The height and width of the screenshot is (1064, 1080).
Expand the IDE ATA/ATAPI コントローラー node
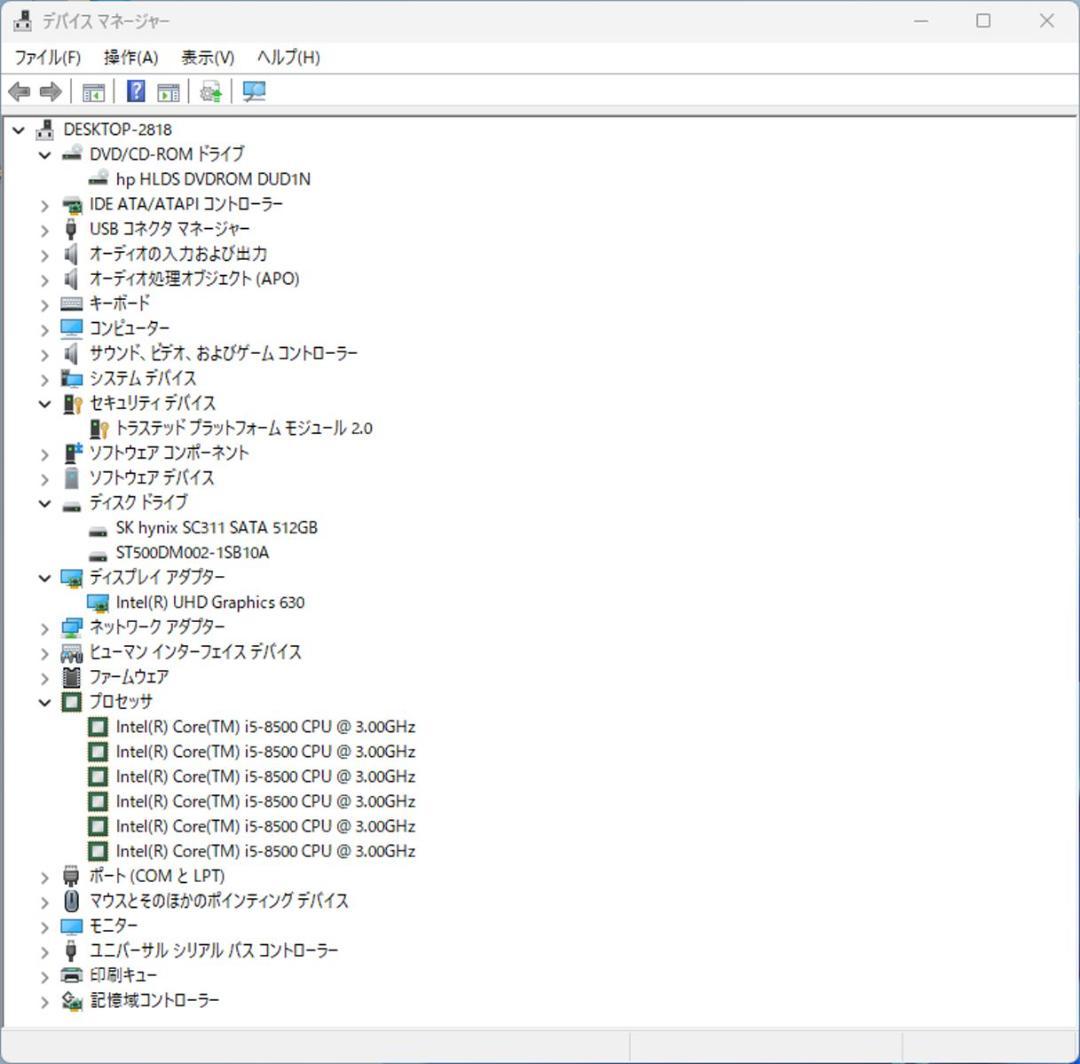[45, 206]
